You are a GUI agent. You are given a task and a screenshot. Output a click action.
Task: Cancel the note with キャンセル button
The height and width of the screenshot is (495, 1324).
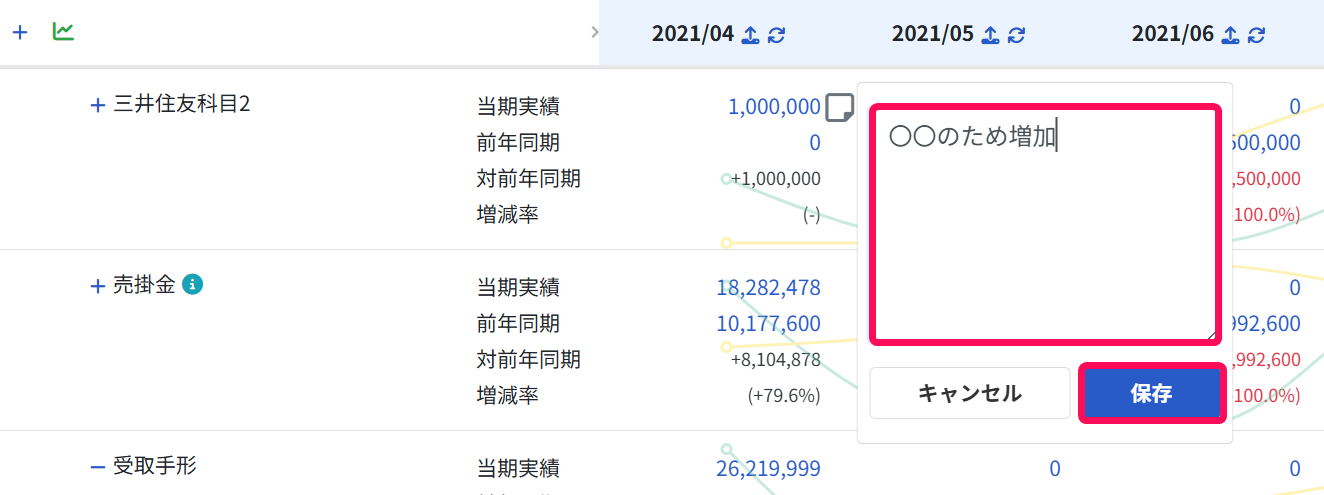(x=970, y=393)
